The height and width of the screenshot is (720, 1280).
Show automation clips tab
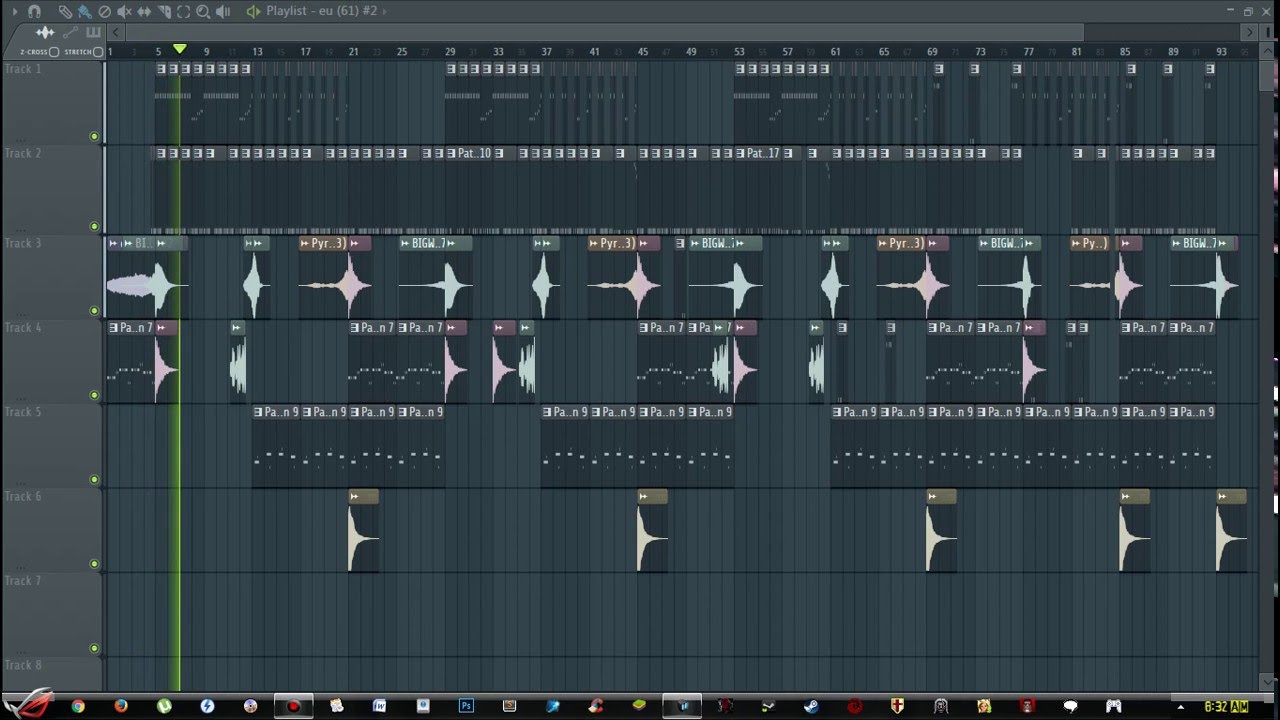click(70, 33)
